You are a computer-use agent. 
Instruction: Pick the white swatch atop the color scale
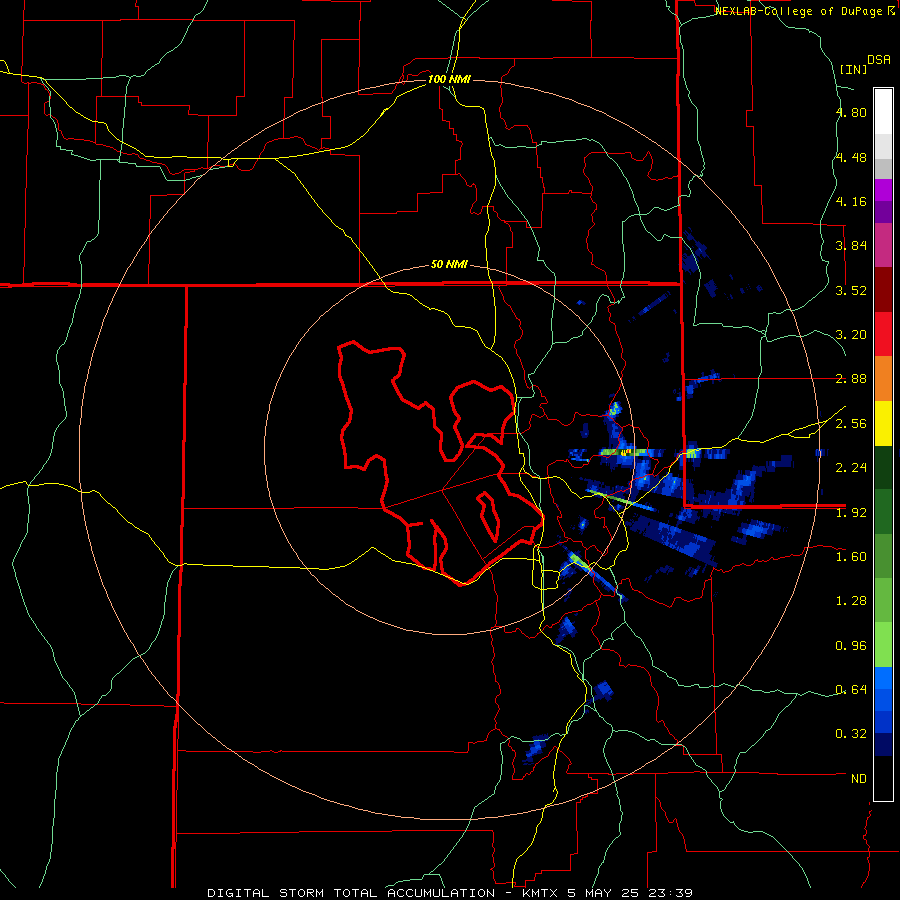(883, 112)
